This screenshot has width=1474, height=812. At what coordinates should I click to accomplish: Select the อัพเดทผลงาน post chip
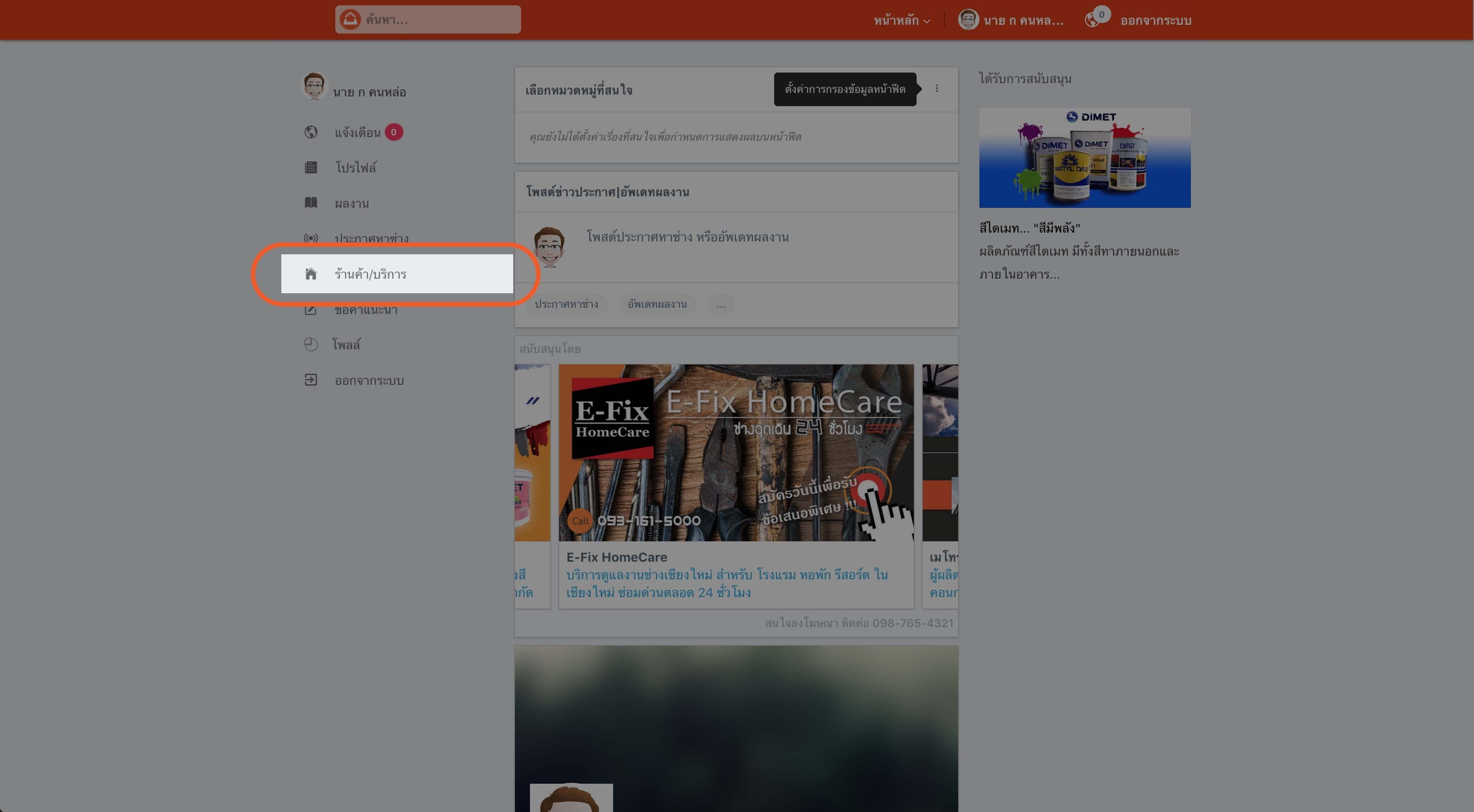(657, 304)
